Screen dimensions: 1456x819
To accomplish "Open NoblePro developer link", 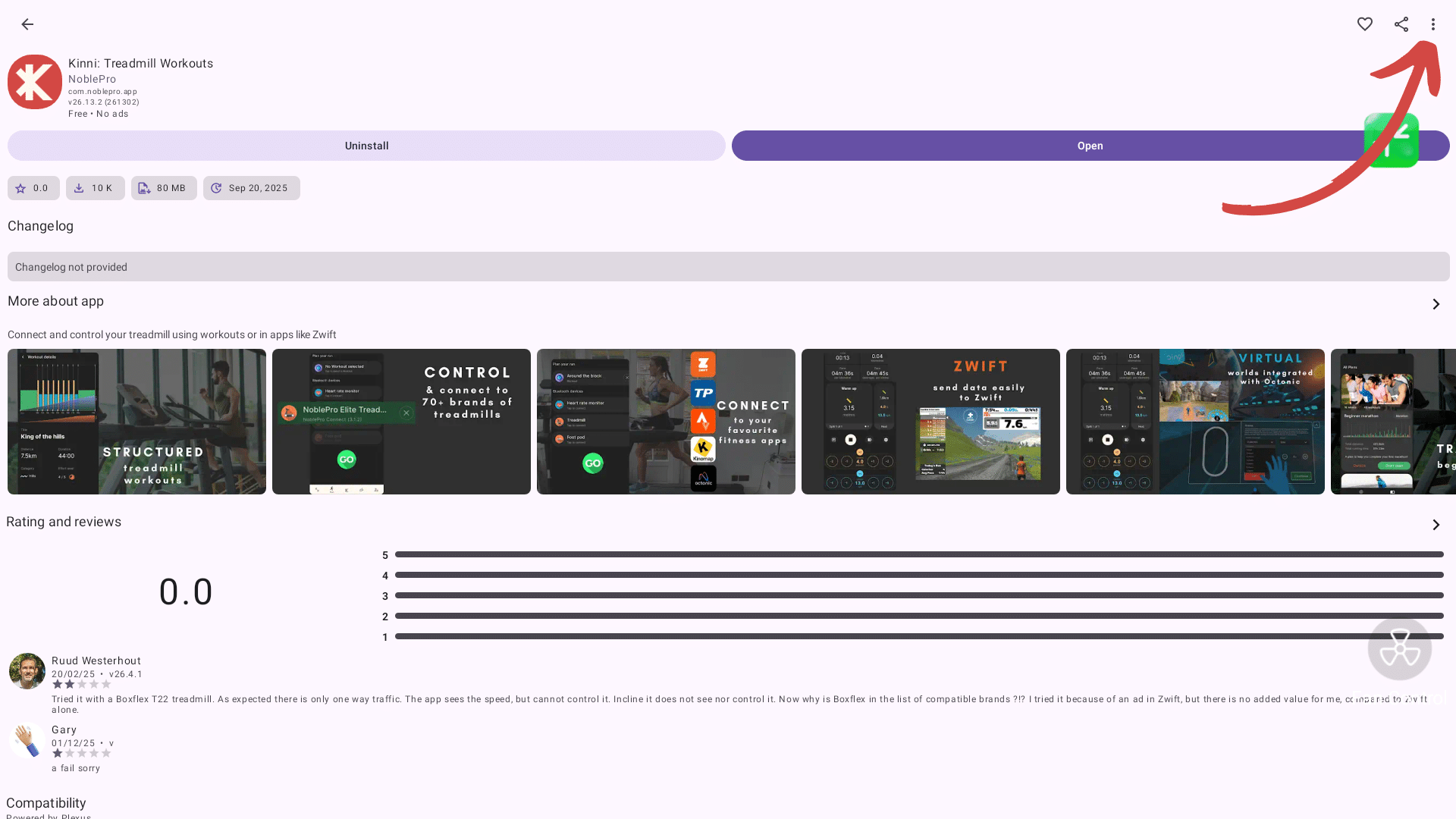I will [x=92, y=79].
